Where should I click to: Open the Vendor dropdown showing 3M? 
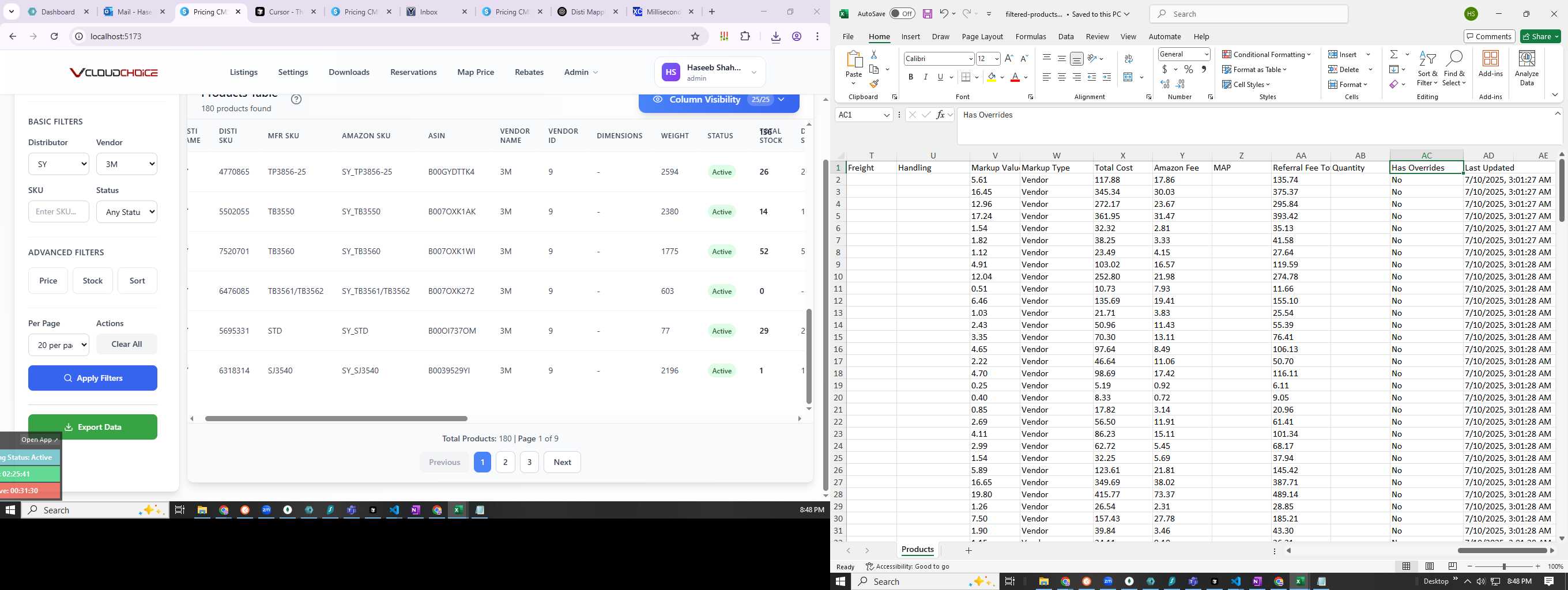127,164
